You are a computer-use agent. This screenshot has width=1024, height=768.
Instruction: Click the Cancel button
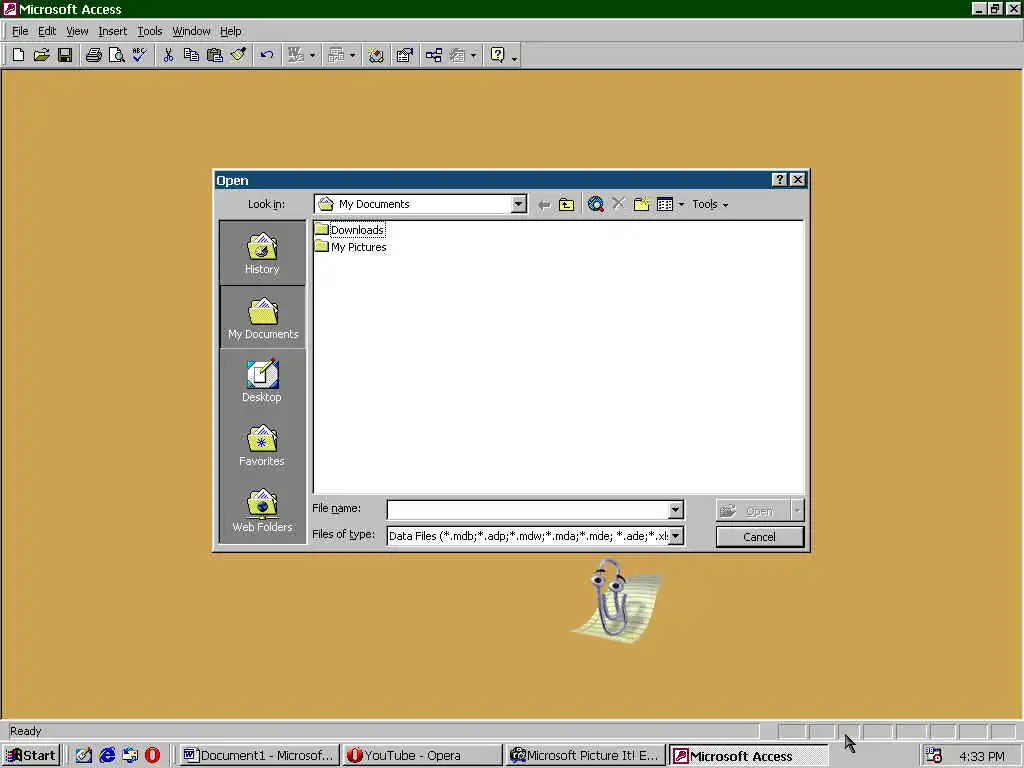click(x=760, y=537)
